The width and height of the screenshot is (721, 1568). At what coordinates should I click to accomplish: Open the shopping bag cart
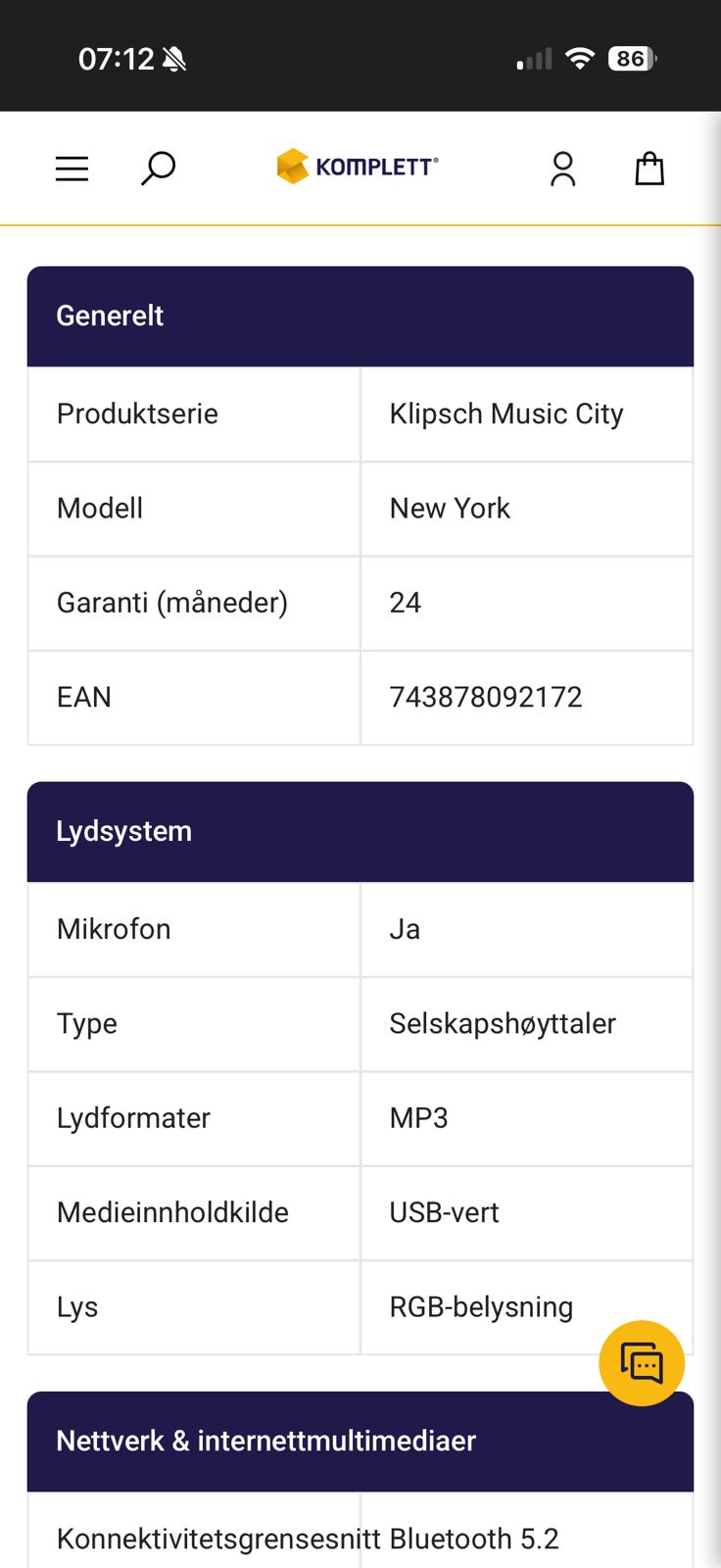coord(649,169)
